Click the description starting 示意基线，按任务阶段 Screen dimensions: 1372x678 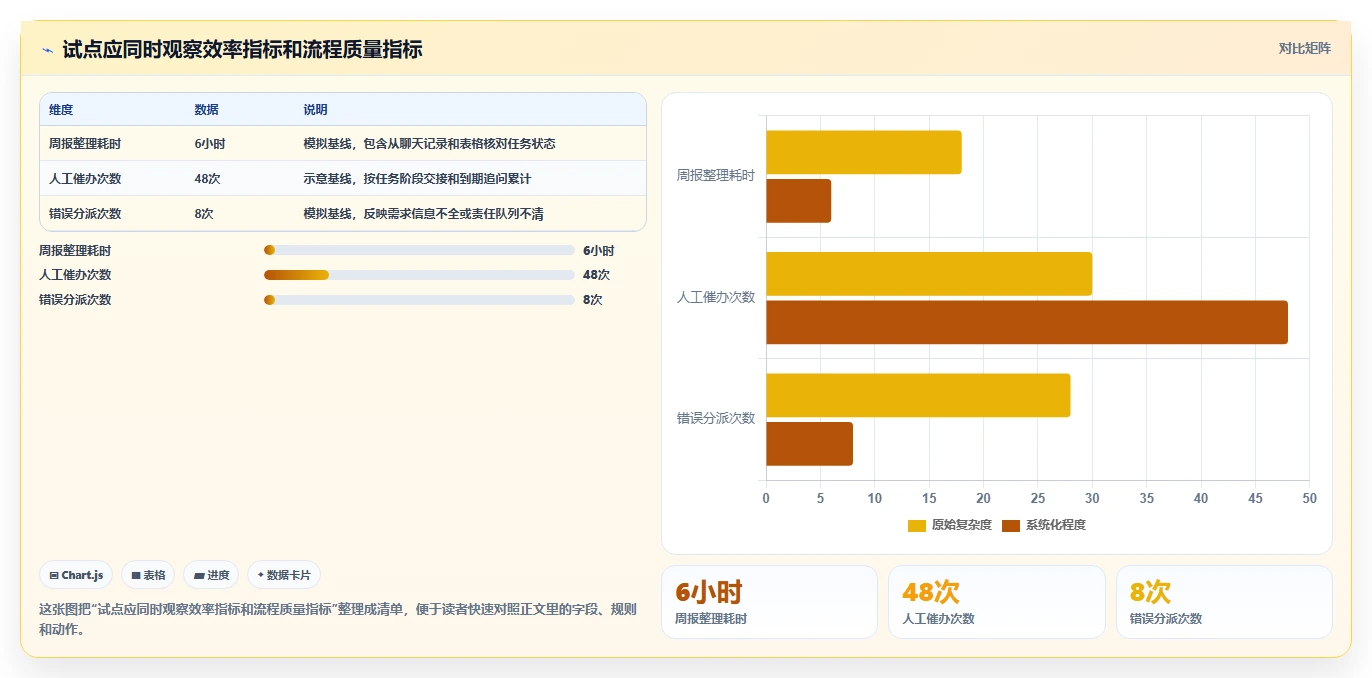[417, 179]
